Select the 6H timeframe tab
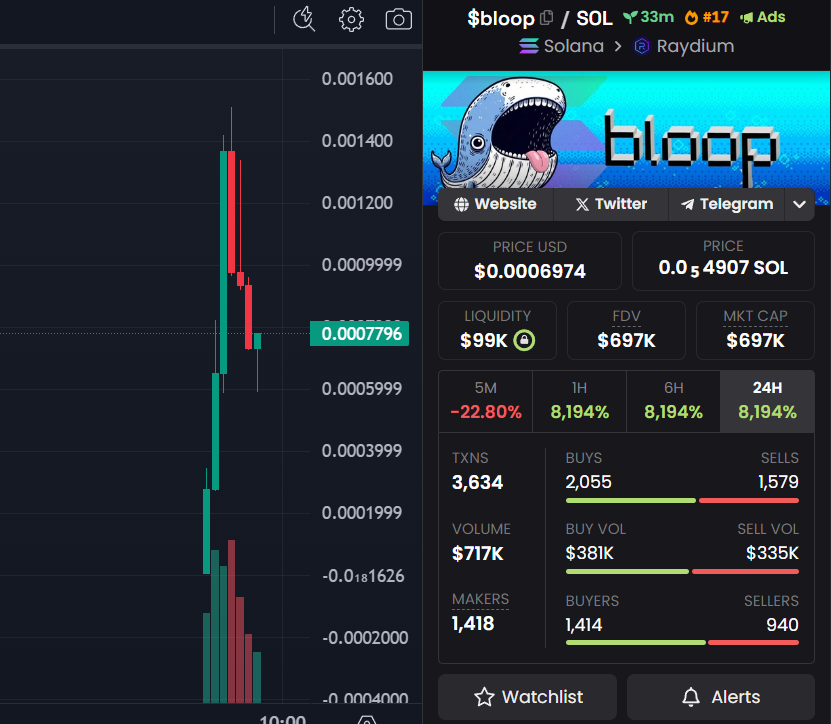 (673, 401)
